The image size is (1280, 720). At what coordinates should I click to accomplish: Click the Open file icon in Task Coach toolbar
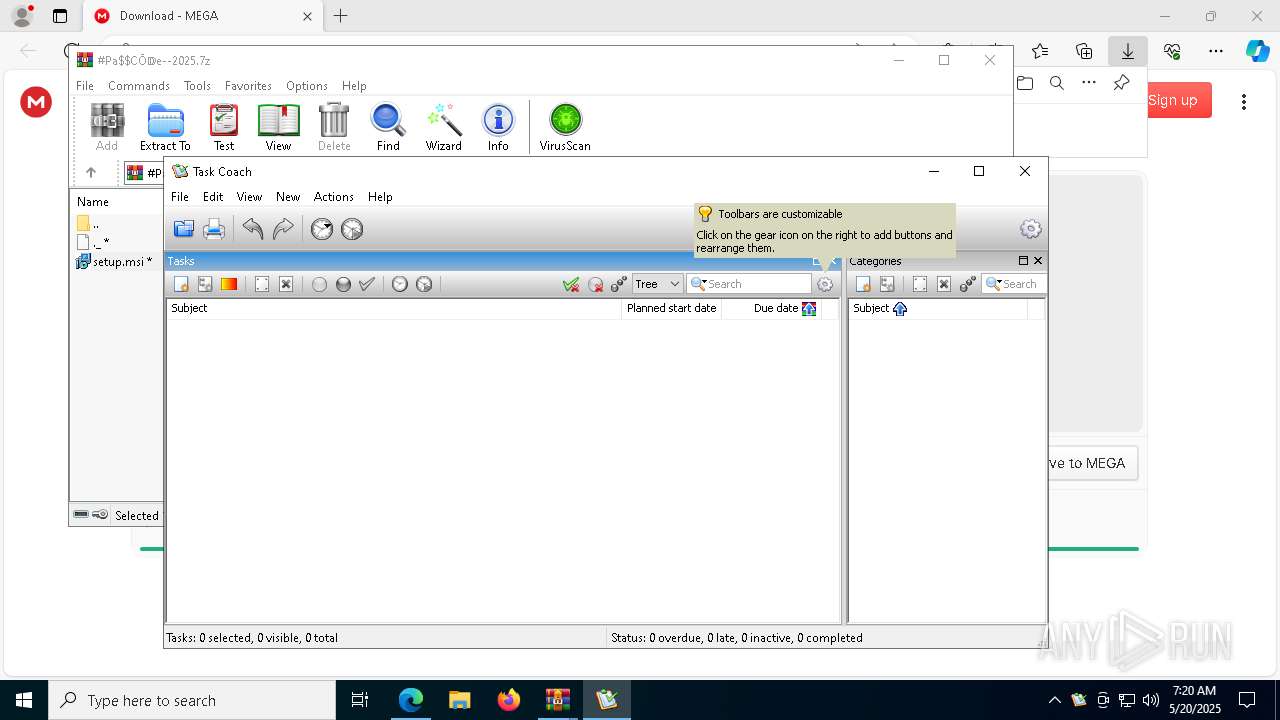click(184, 229)
